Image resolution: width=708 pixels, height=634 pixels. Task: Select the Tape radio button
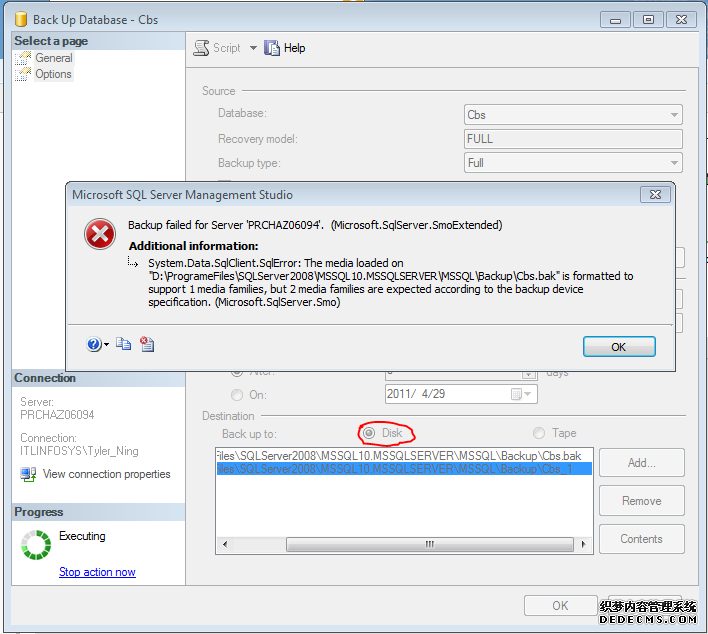tap(540, 433)
